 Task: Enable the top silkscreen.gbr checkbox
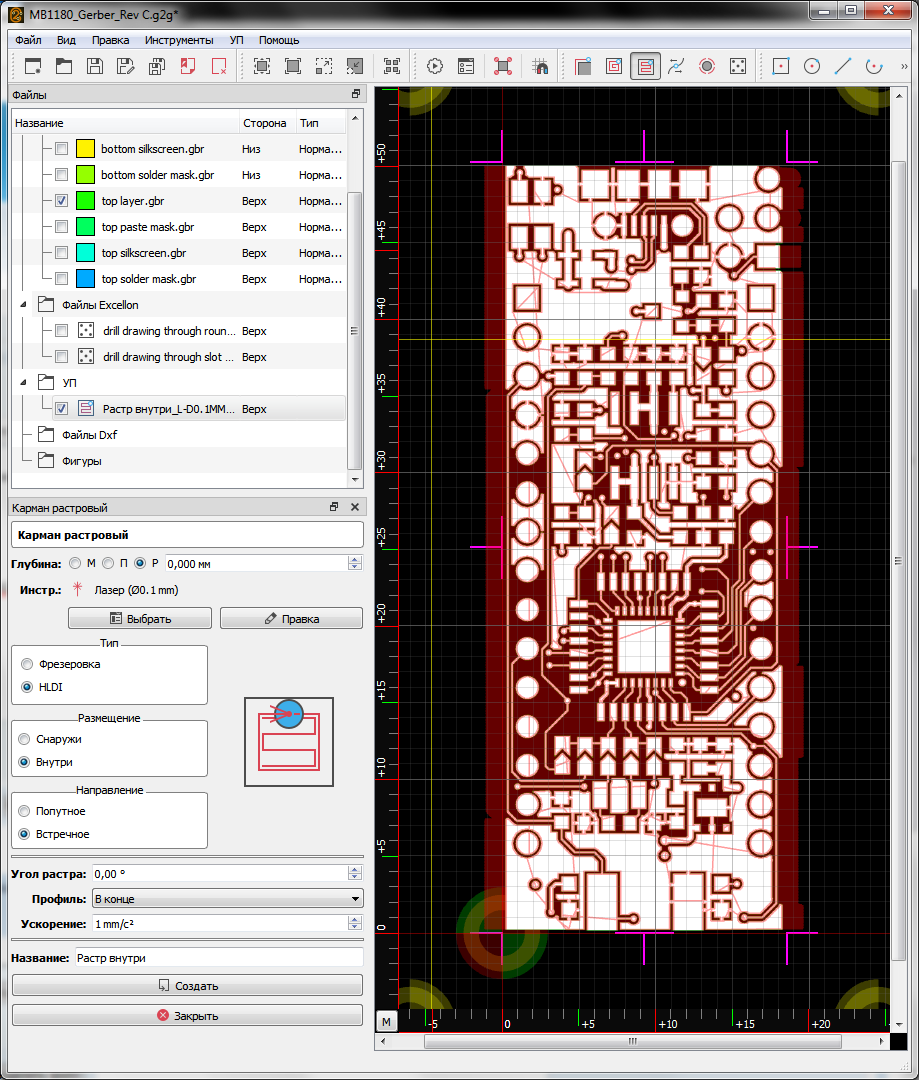61,253
